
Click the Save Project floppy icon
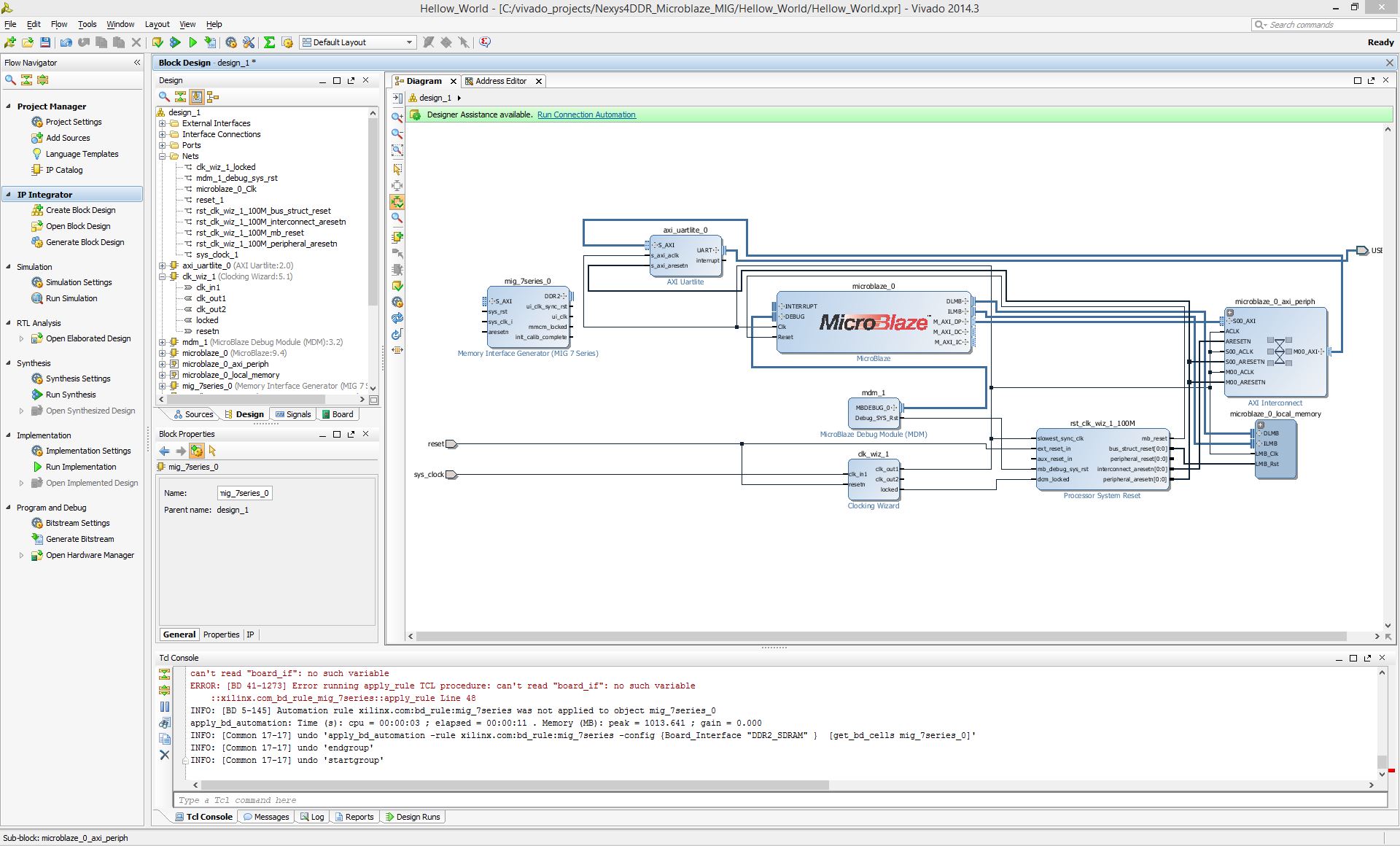(x=45, y=42)
